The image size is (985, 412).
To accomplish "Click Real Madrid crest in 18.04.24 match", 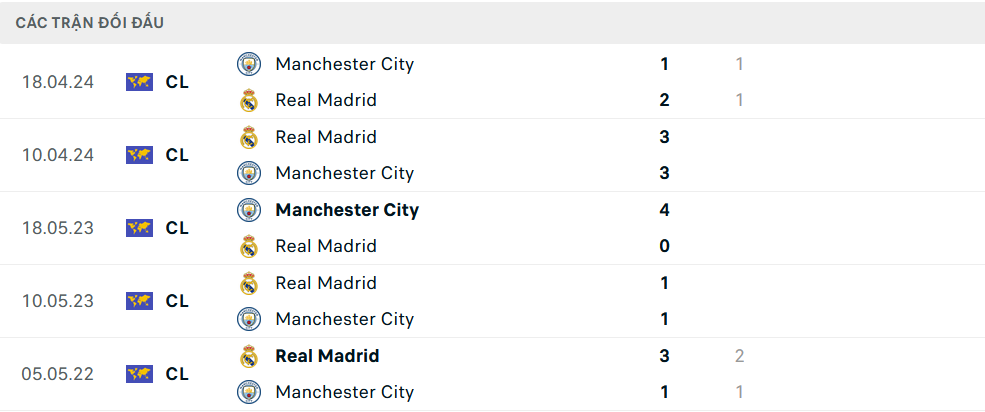I will pos(248,100).
